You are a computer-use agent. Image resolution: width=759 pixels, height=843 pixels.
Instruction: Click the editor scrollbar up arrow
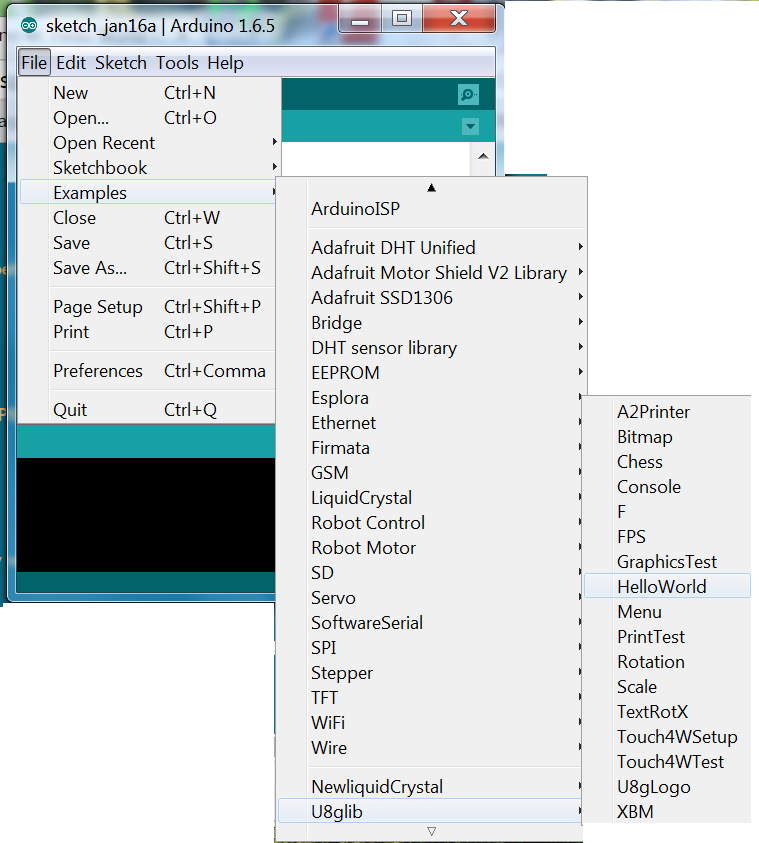point(483,156)
